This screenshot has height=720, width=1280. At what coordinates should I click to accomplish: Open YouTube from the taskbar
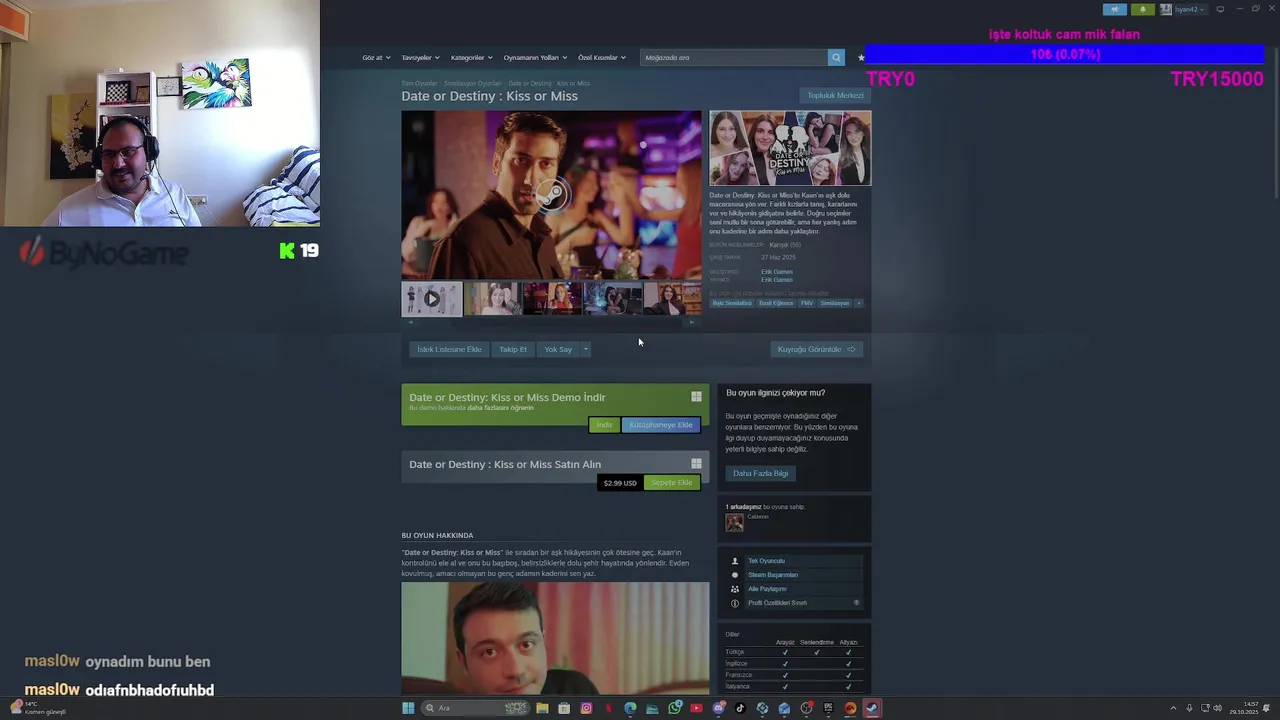click(696, 708)
